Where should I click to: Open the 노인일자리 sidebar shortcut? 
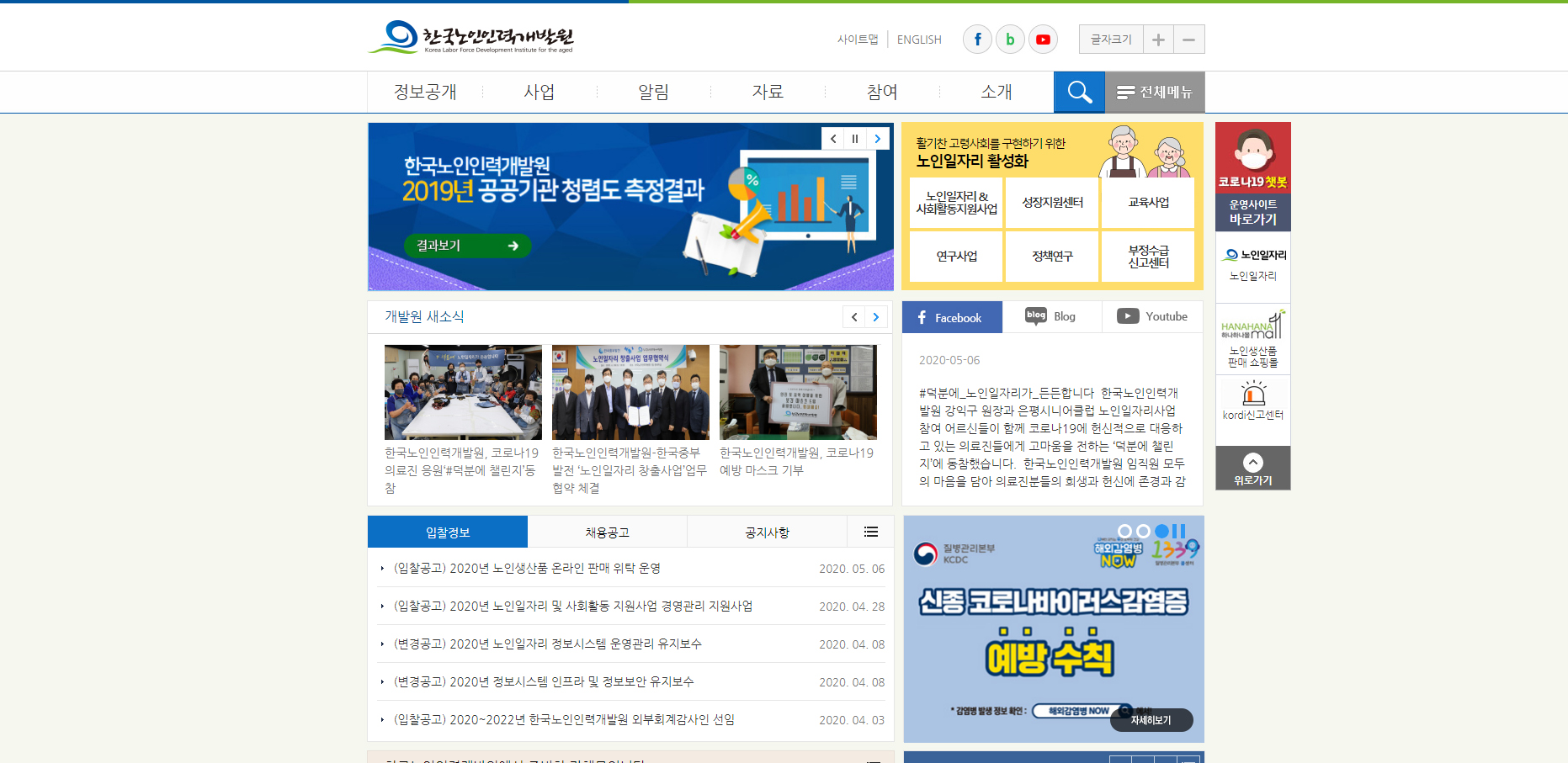(x=1253, y=265)
